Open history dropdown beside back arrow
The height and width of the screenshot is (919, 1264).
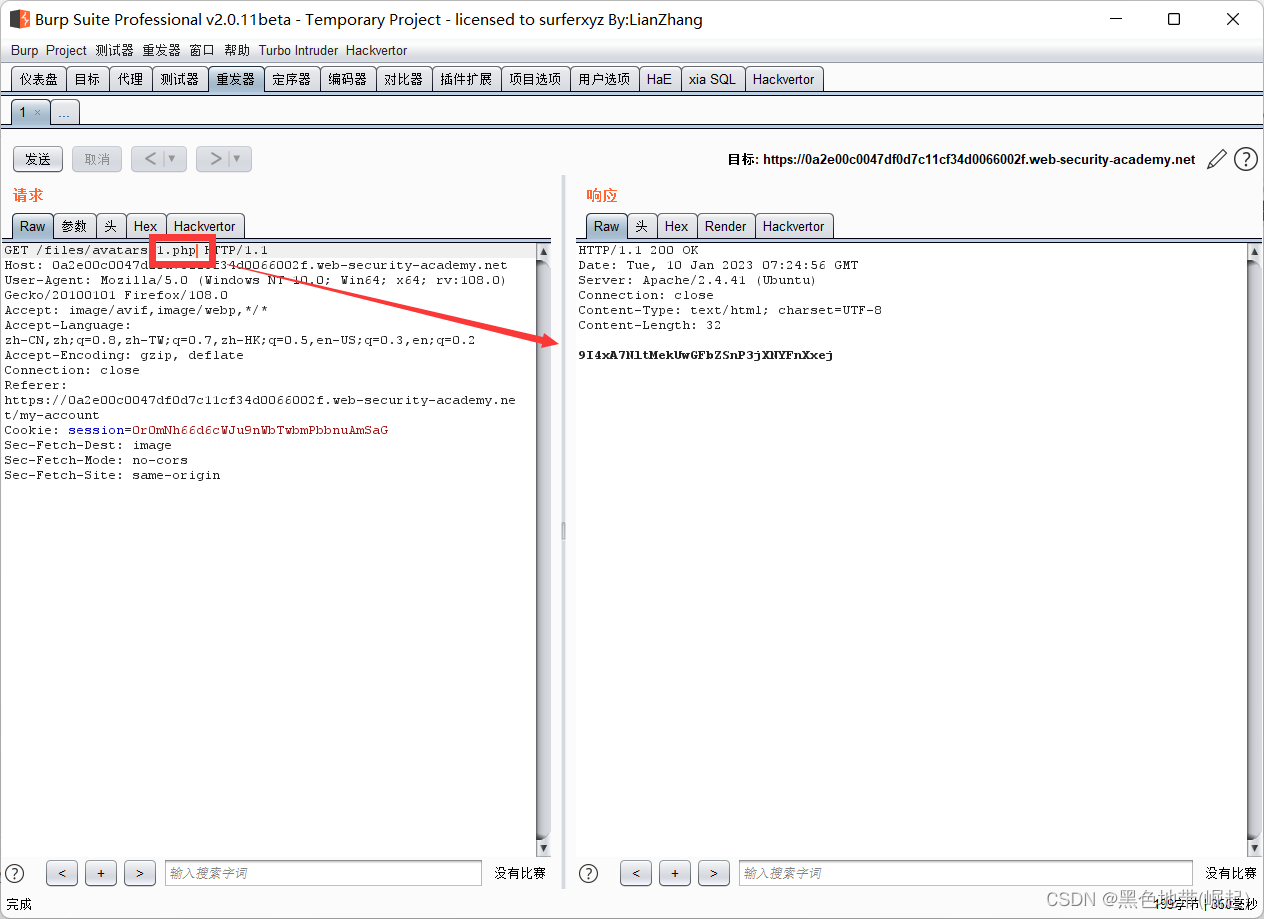[174, 159]
